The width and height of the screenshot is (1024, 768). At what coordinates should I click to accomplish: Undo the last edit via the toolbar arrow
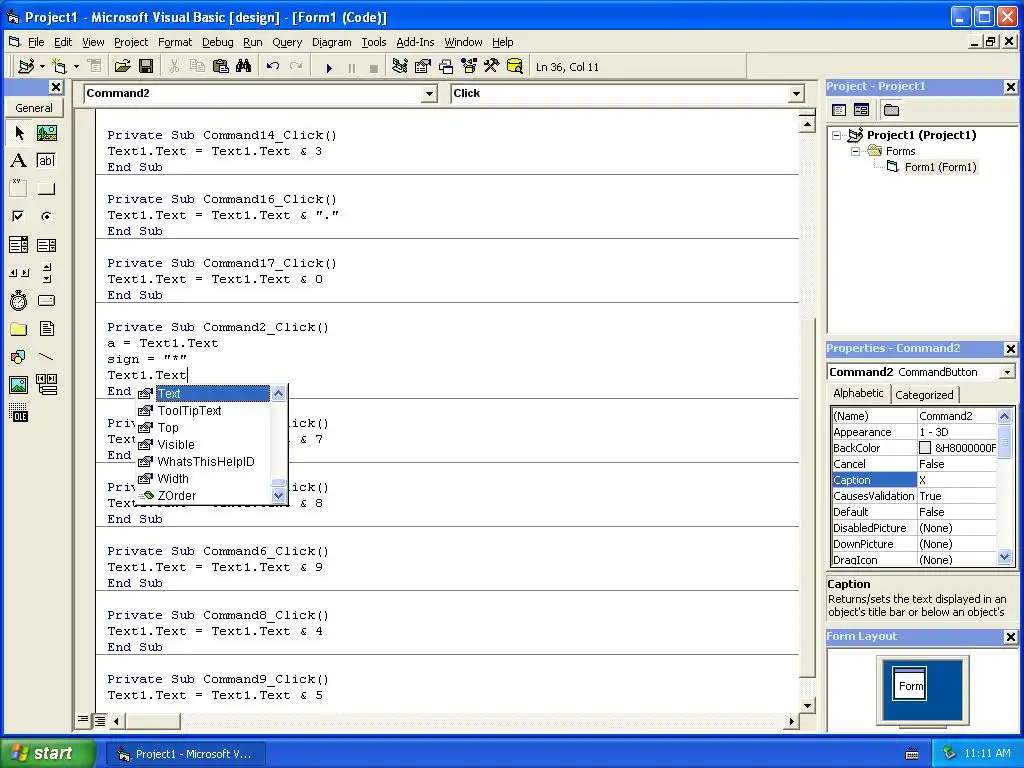(x=273, y=66)
